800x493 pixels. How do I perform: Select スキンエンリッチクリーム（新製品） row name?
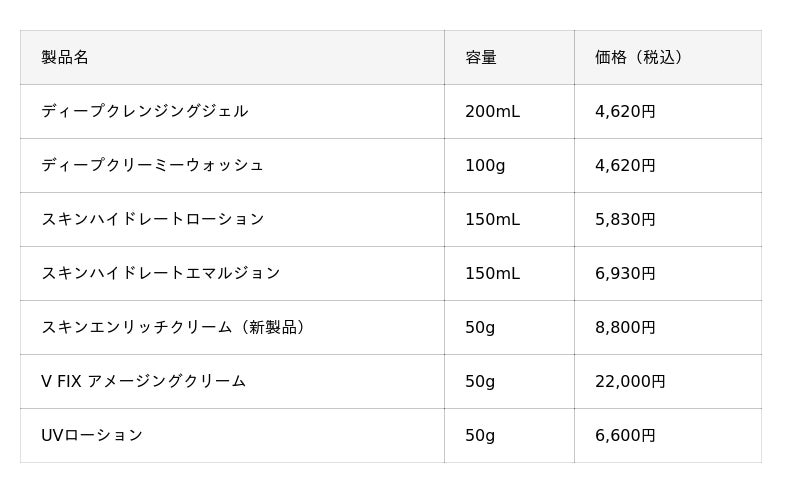click(174, 327)
